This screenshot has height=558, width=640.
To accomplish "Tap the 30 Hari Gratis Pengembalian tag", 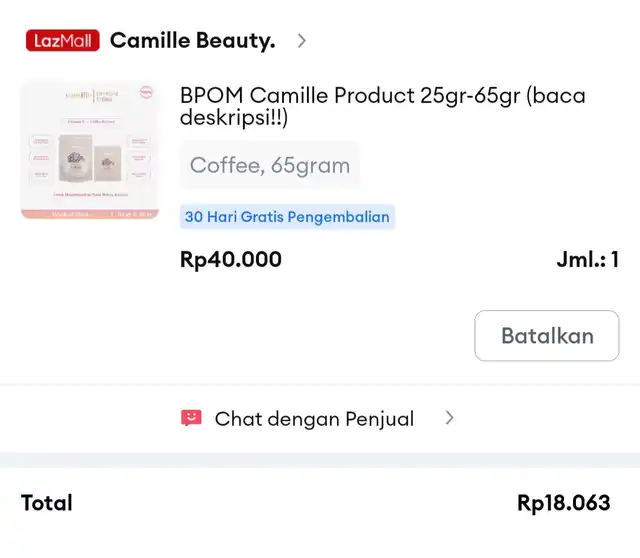I will [x=287, y=217].
